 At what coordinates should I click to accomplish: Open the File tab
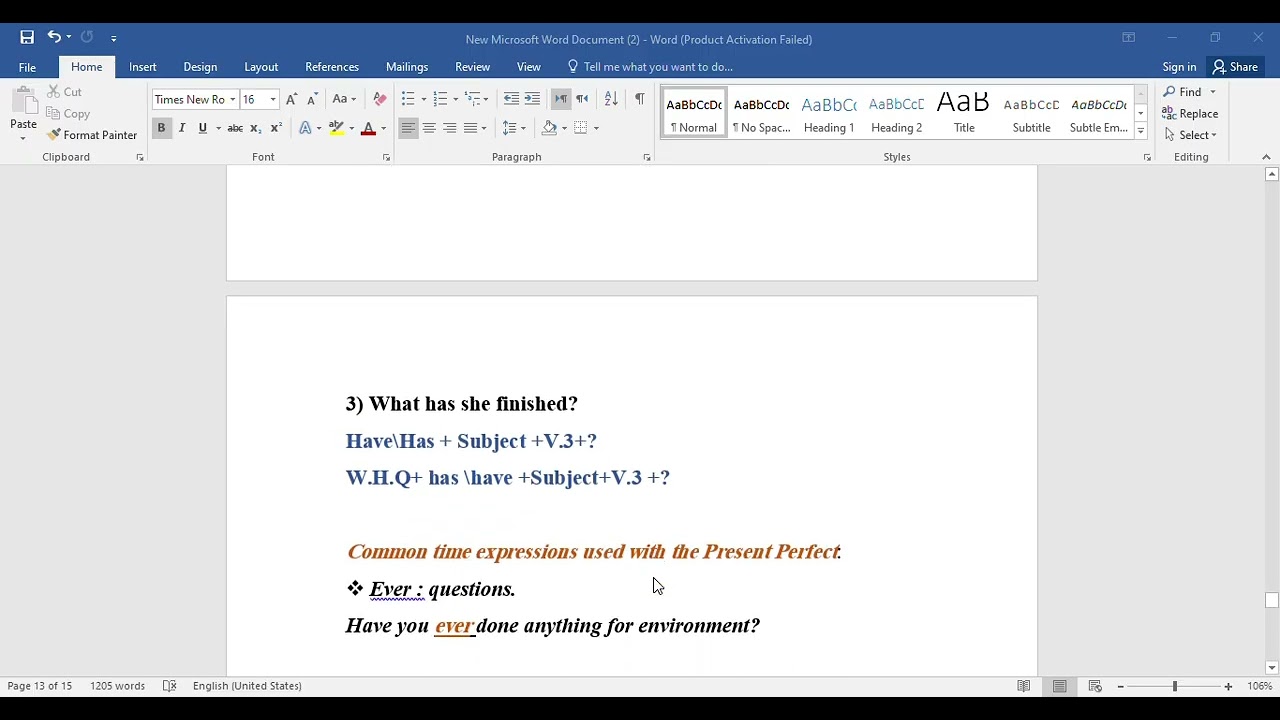coord(27,67)
